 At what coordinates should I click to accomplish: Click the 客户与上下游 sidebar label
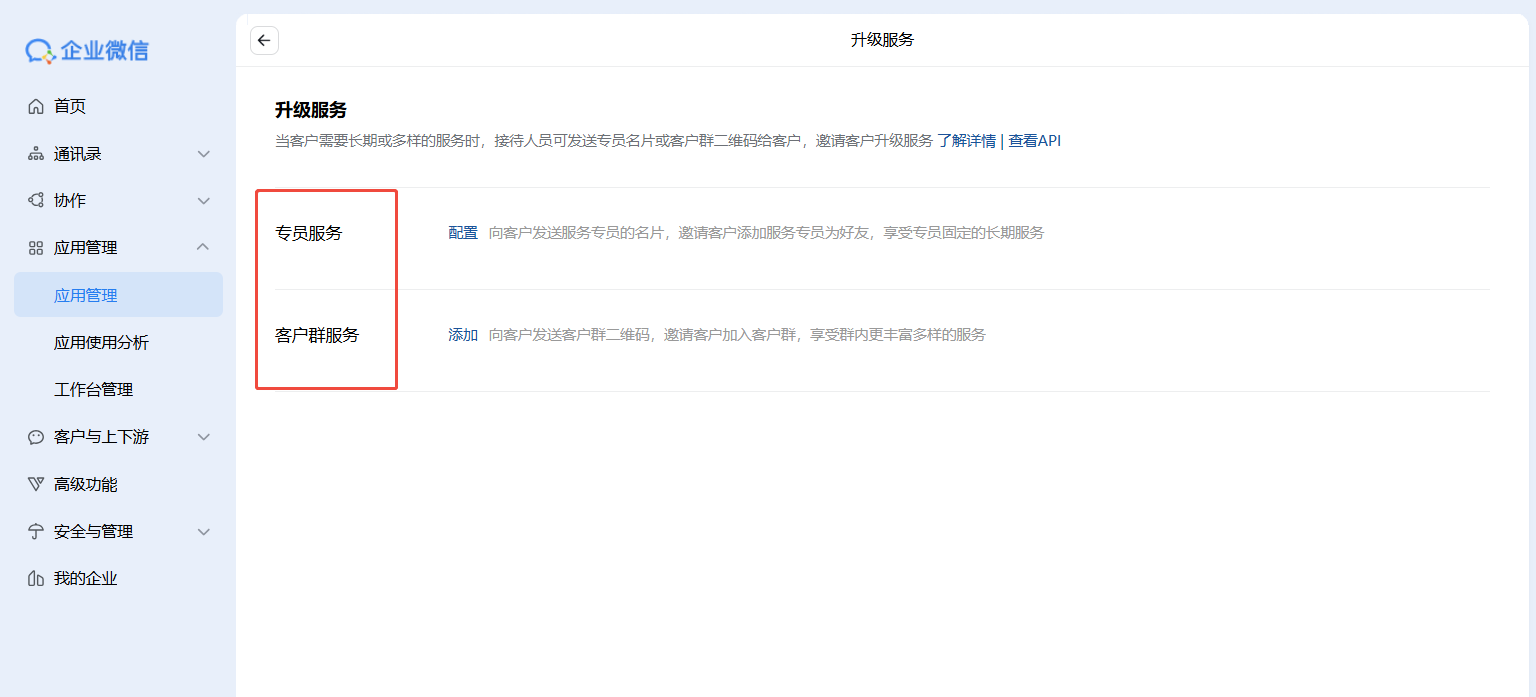click(101, 437)
